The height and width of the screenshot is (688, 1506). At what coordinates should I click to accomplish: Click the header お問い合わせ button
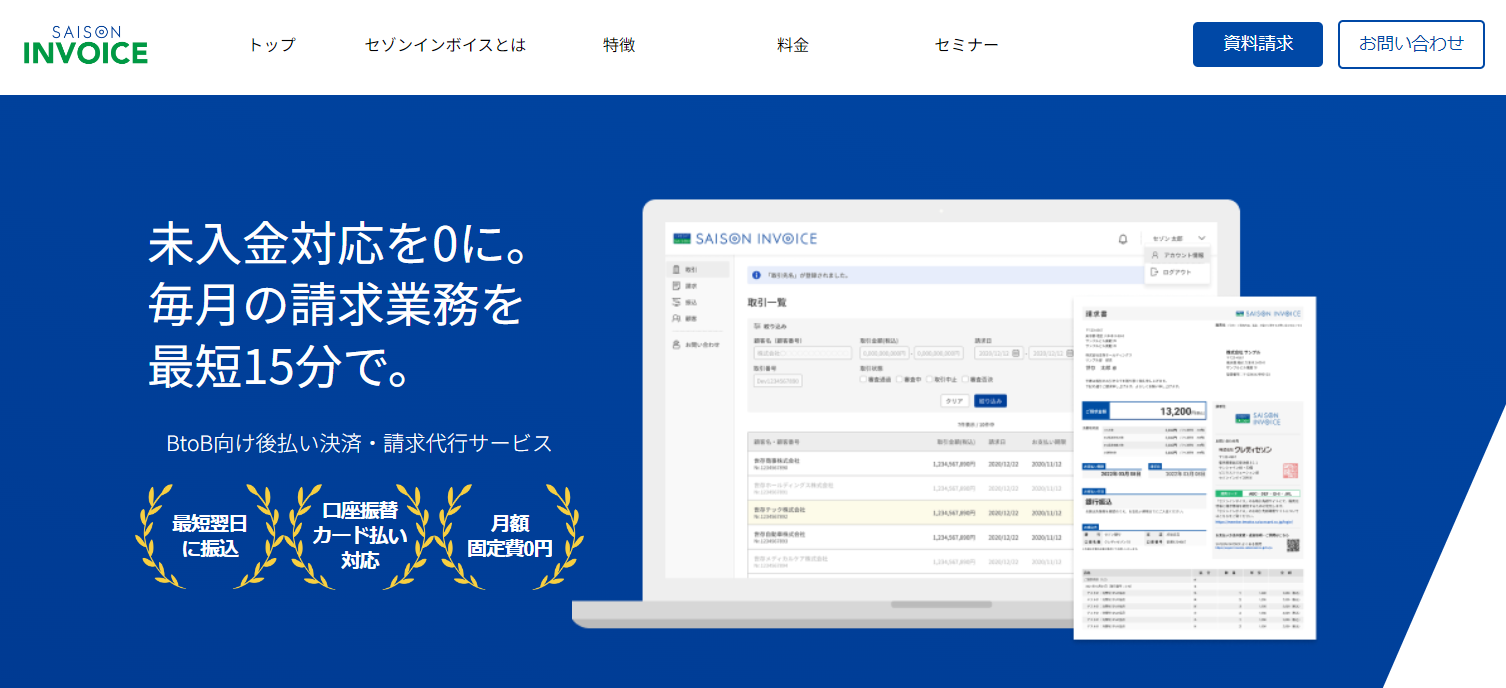click(x=1411, y=44)
